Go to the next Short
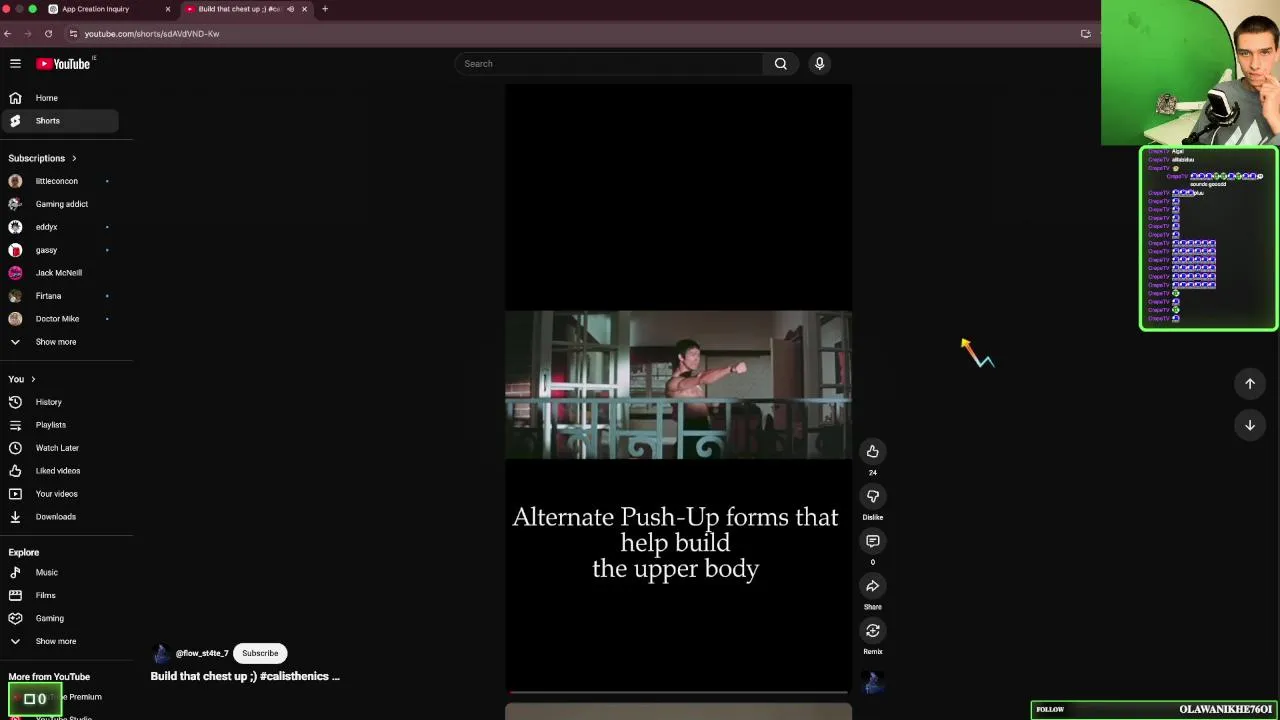The height and width of the screenshot is (720, 1280). [1250, 425]
